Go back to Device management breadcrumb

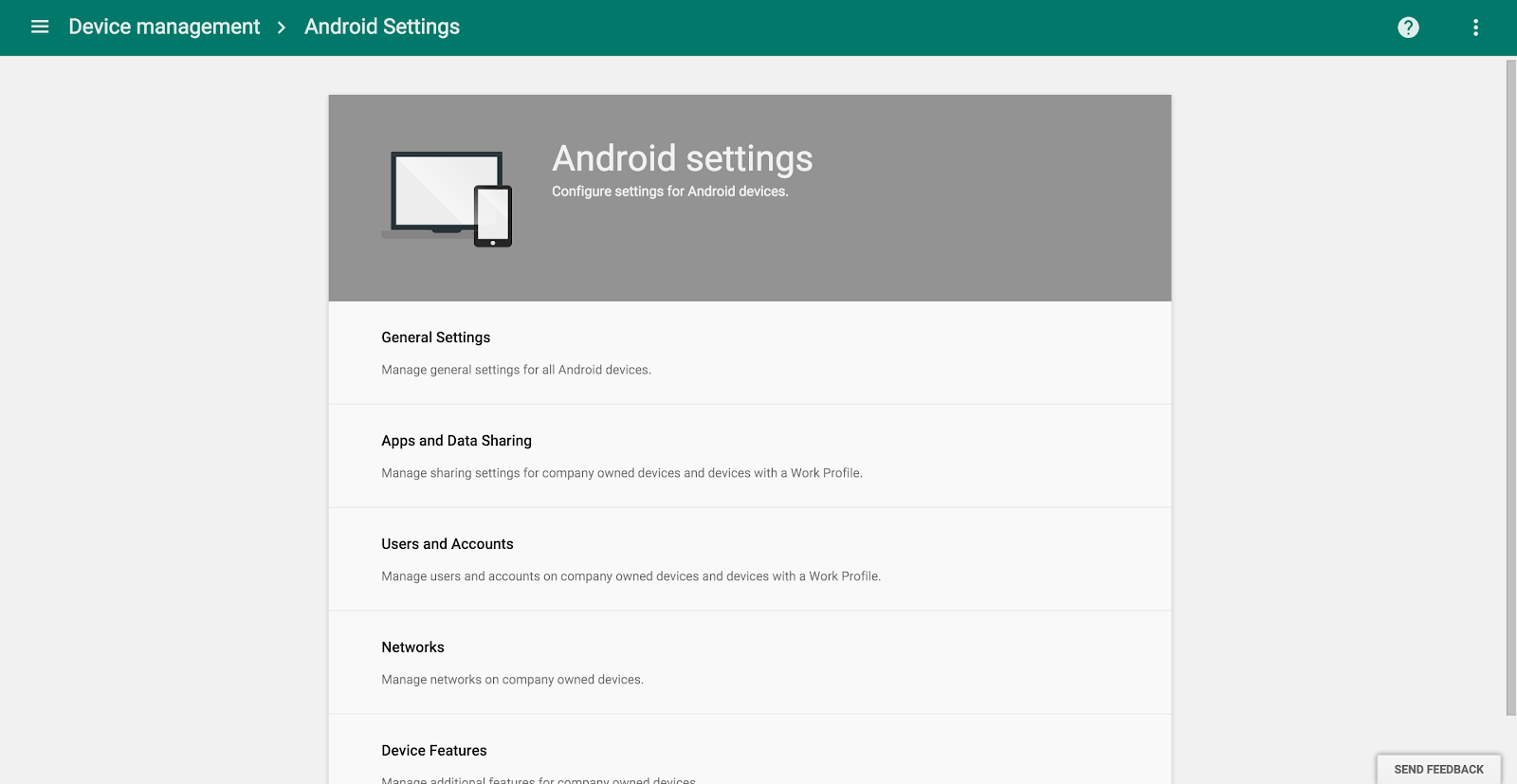[x=164, y=27]
